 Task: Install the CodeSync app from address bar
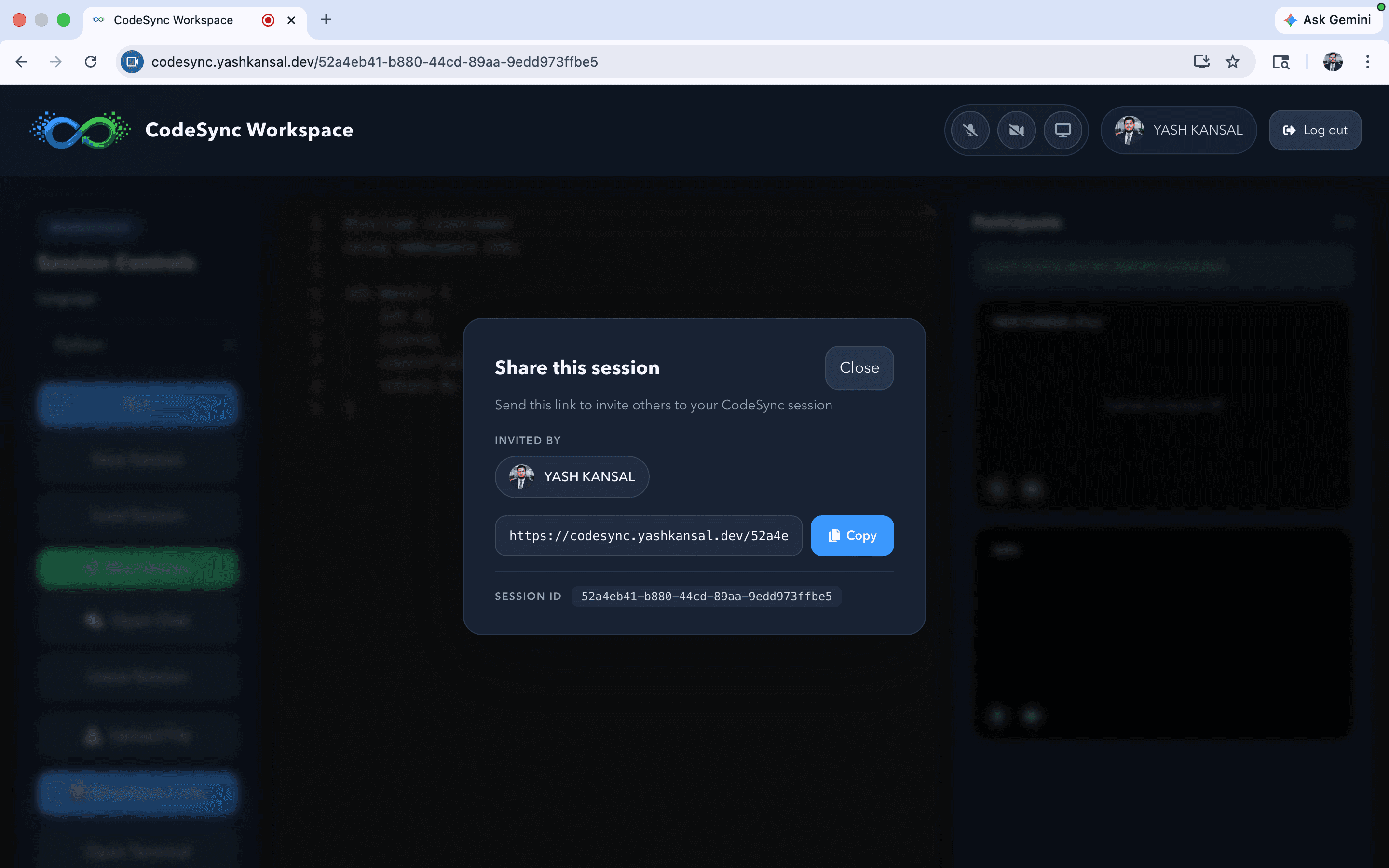[1201, 61]
